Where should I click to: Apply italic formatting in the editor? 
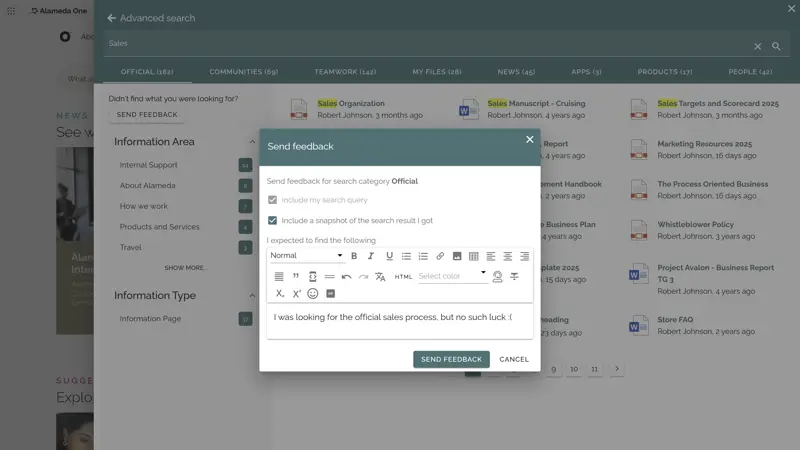click(371, 256)
